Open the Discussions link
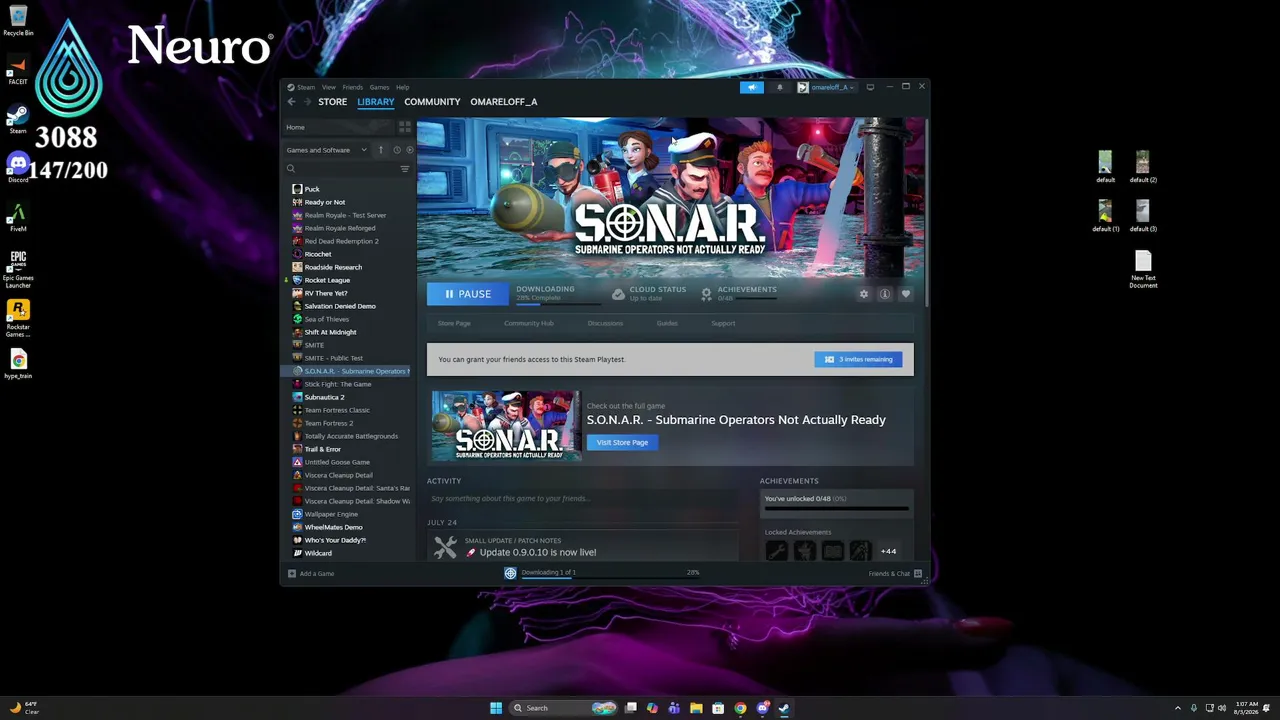1280x720 pixels. tap(605, 323)
